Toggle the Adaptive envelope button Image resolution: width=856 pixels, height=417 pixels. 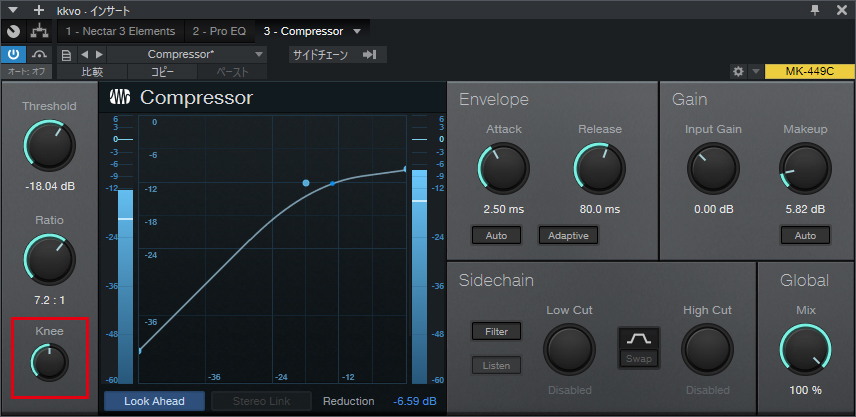coord(568,236)
